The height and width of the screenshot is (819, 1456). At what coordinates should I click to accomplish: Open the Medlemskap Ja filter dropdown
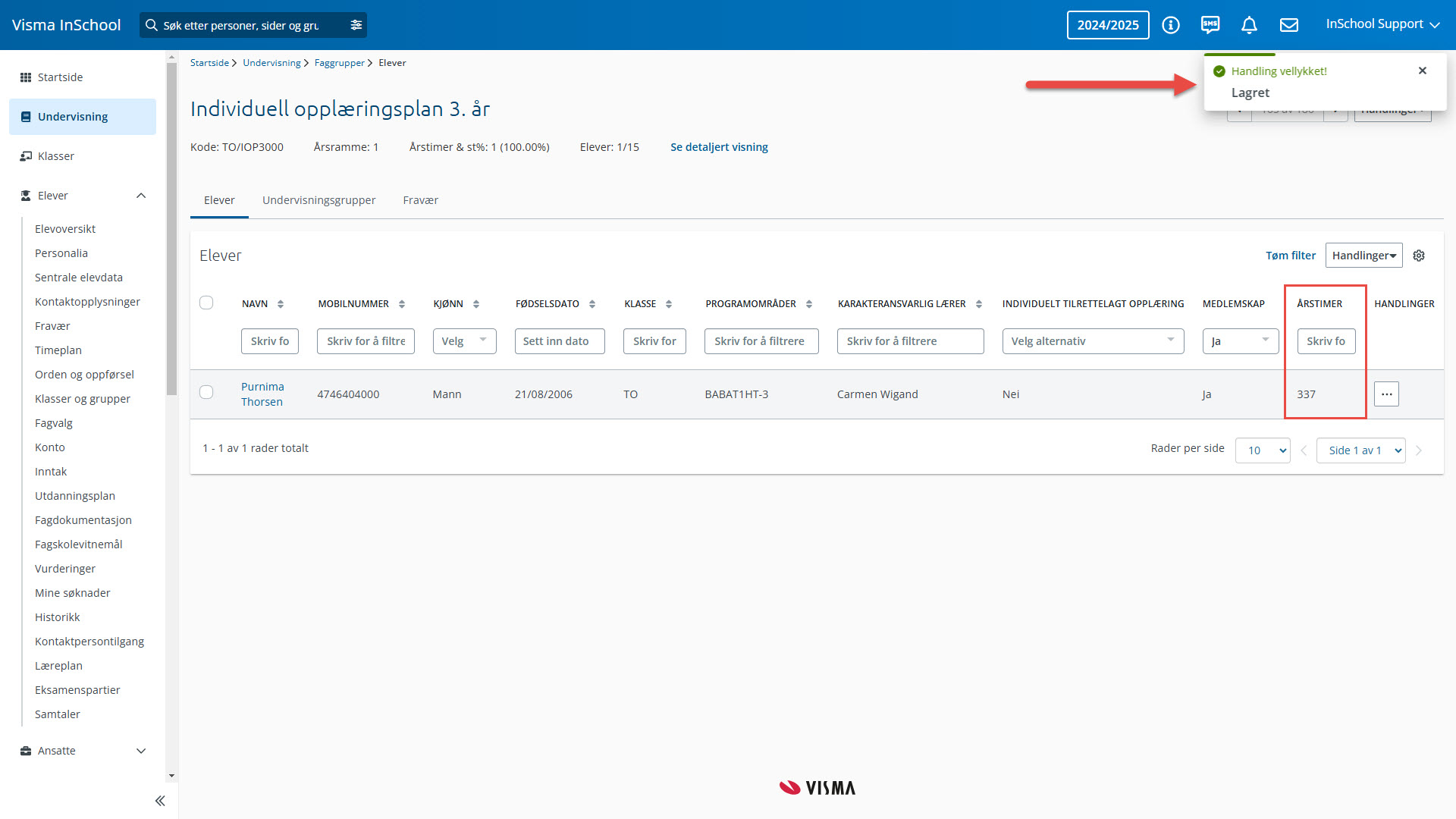click(x=1241, y=341)
